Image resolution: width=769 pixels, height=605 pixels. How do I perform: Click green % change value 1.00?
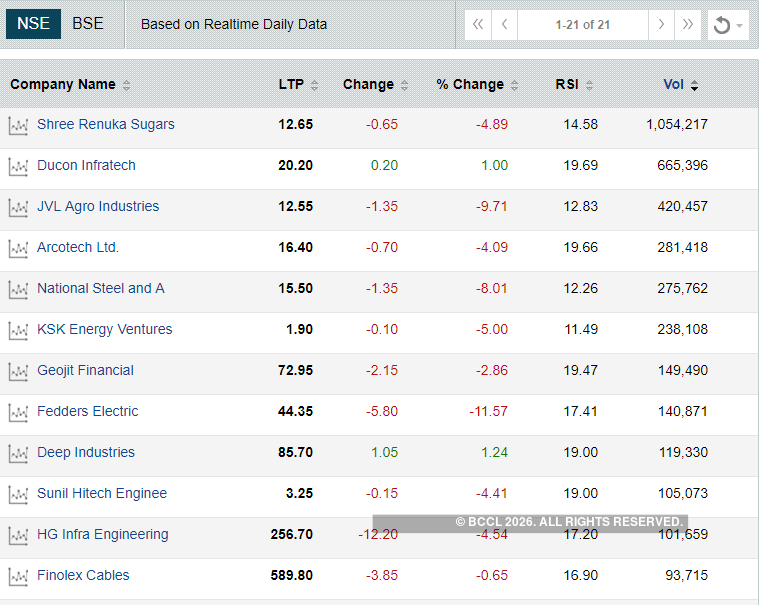pos(494,165)
